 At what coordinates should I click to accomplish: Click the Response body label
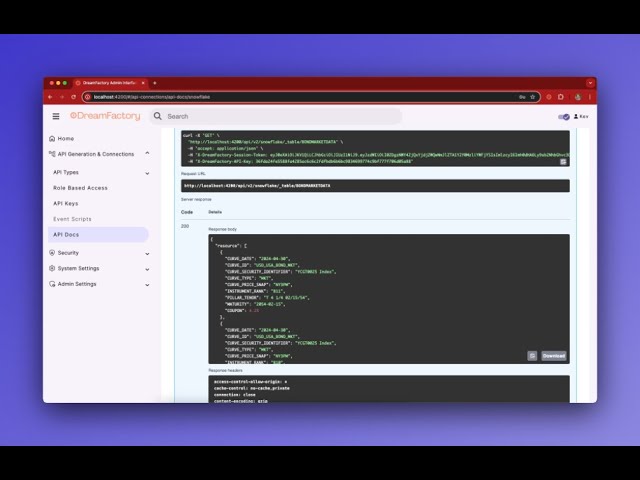pos(222,229)
